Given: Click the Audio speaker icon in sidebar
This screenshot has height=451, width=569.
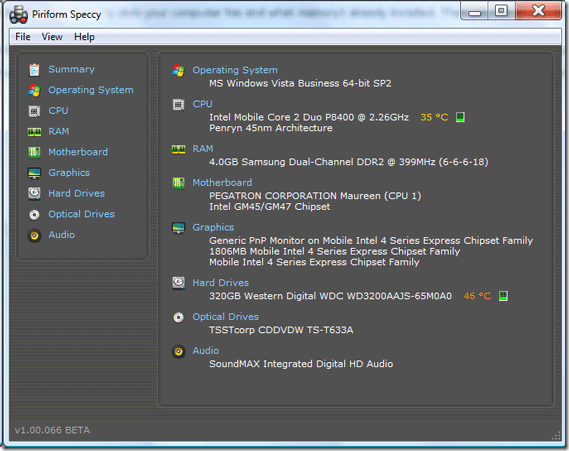Looking at the screenshot, I should pos(34,235).
